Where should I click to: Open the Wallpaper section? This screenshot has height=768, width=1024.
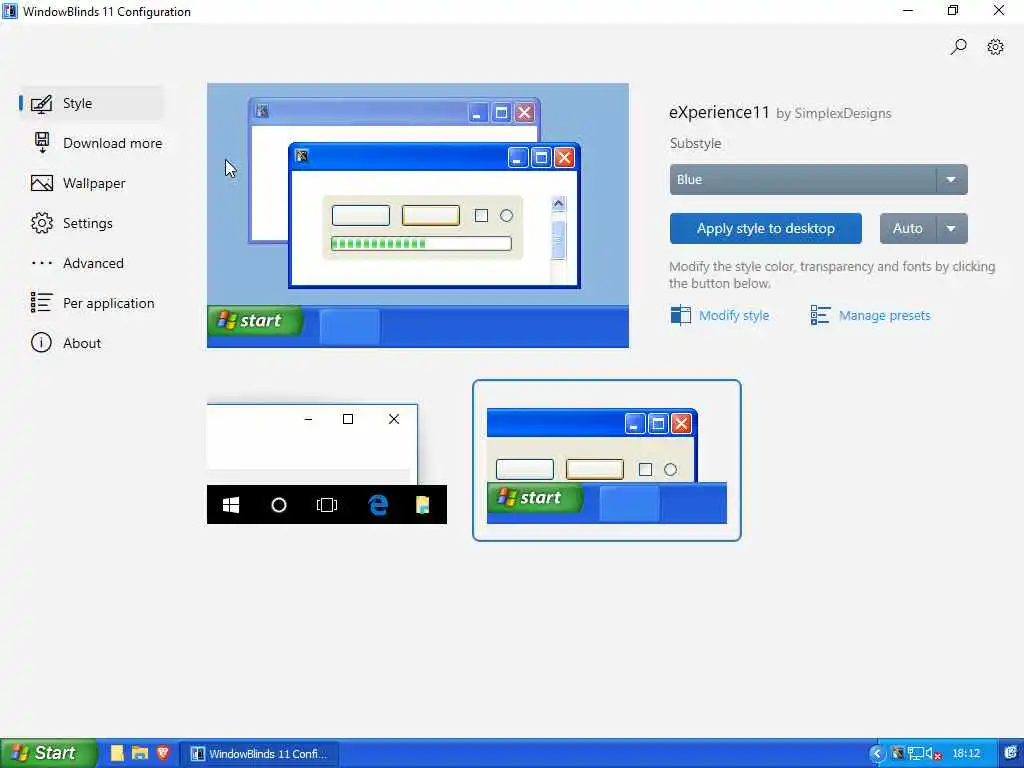click(x=91, y=184)
